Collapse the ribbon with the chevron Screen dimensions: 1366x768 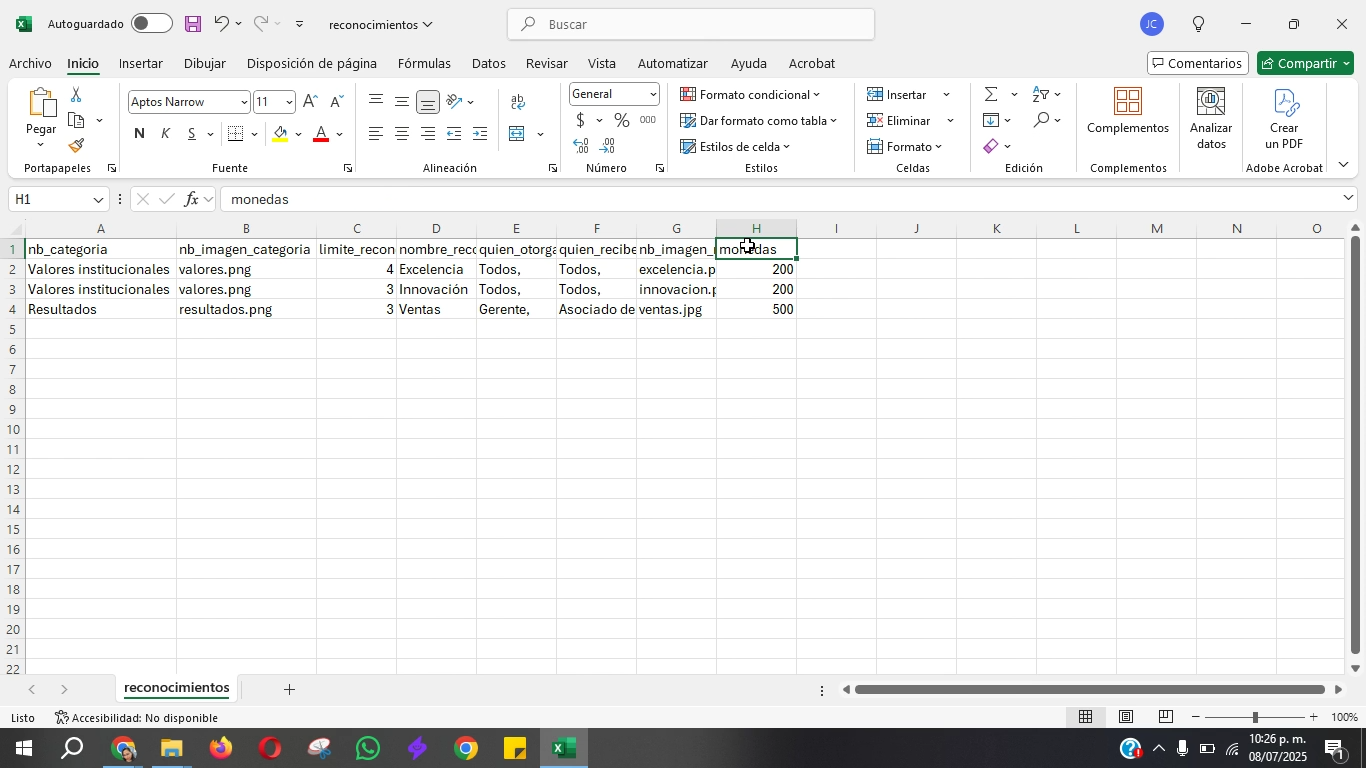pyautogui.click(x=1343, y=165)
